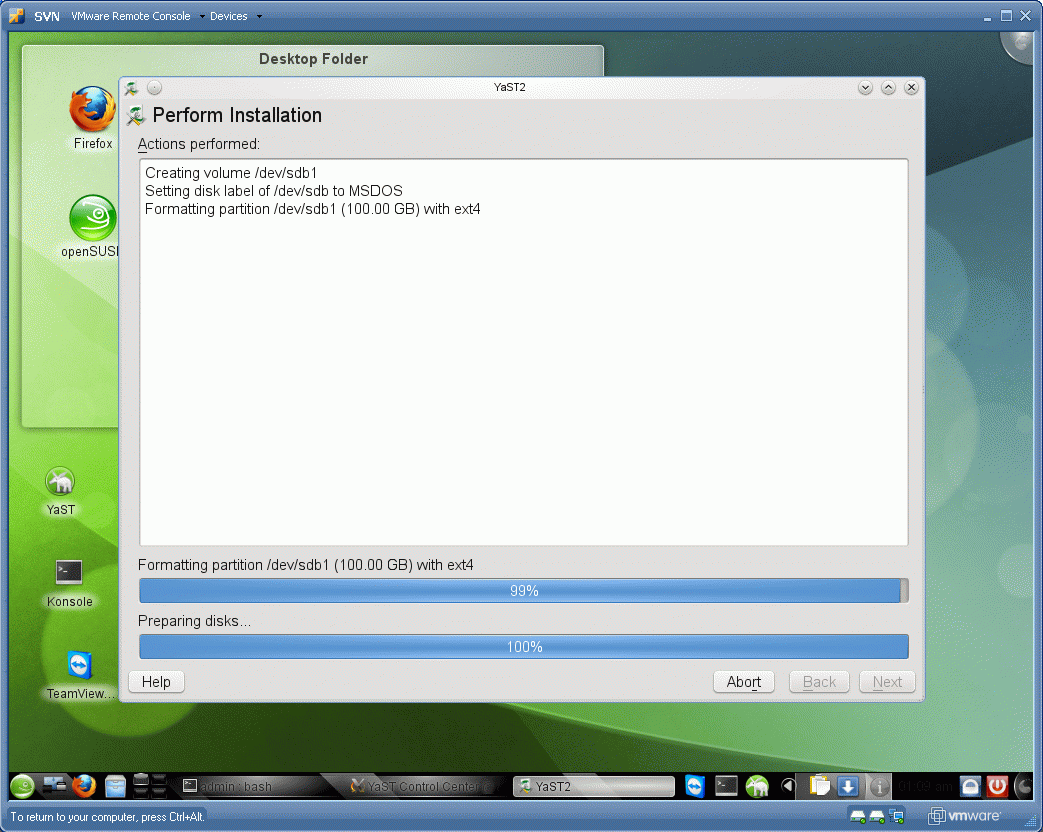
Task: Click the YaST2 window menu icon in title bar
Action: click(131, 87)
